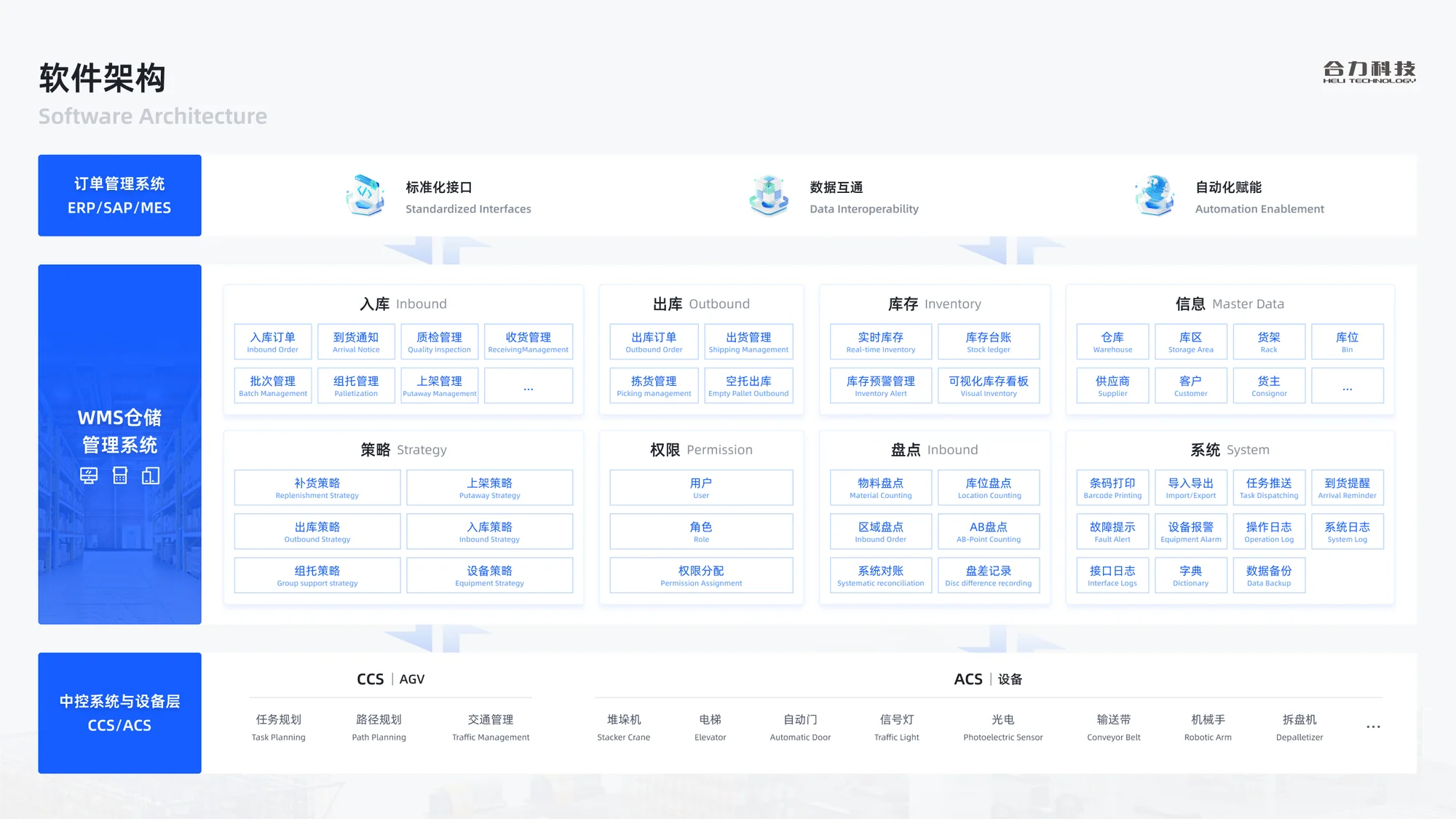Click the Systematic reconciliation box
Screen dimensions: 1456x819
click(881, 575)
